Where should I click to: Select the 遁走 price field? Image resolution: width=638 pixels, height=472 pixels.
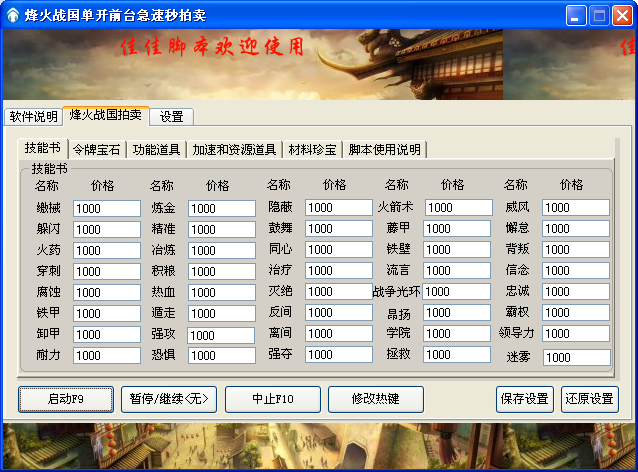click(x=222, y=314)
